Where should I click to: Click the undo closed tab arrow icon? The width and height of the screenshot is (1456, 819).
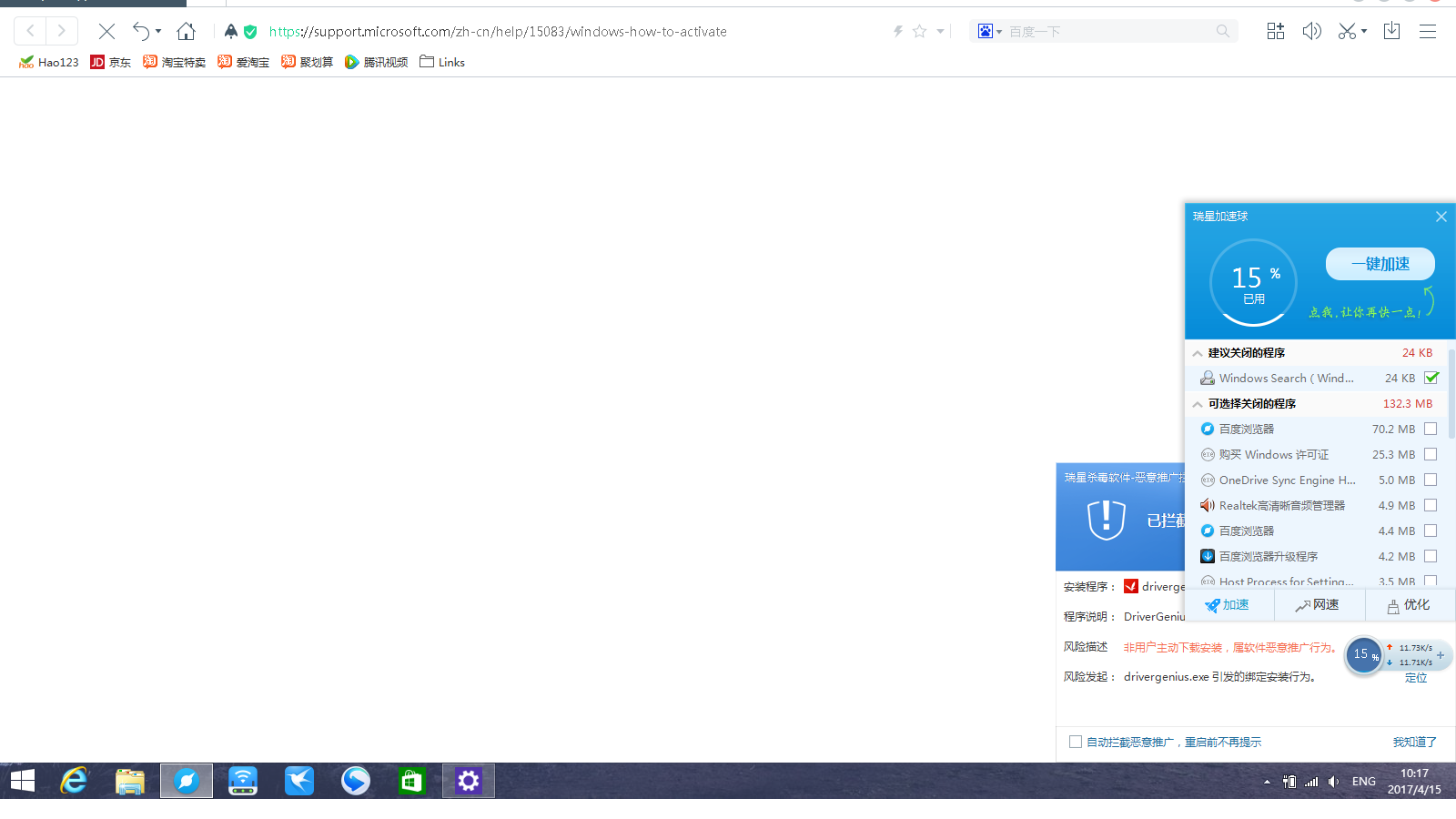pos(140,31)
